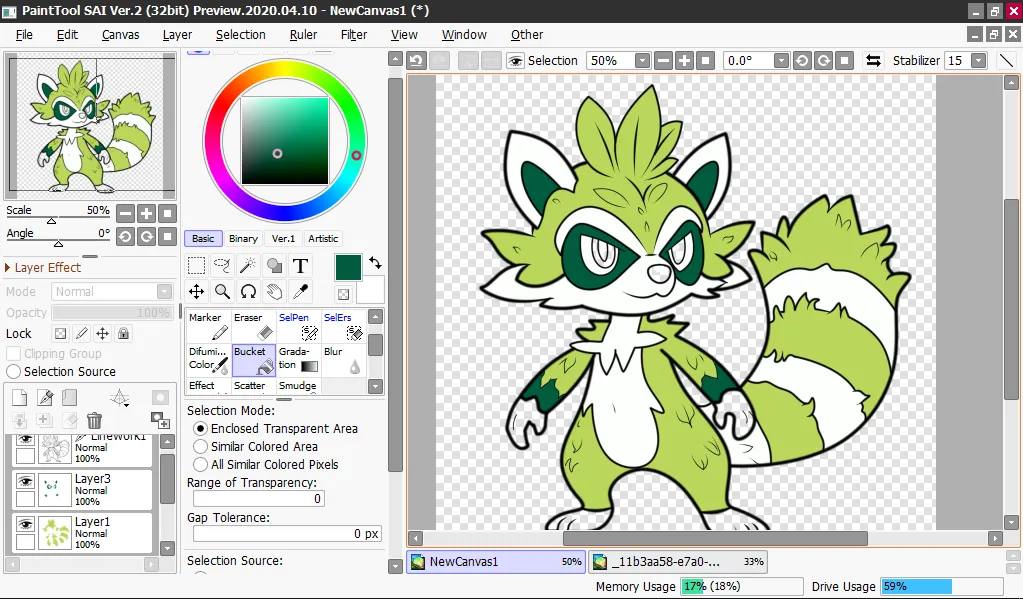Open the Canvas menu
This screenshot has width=1023, height=599.
click(121, 35)
